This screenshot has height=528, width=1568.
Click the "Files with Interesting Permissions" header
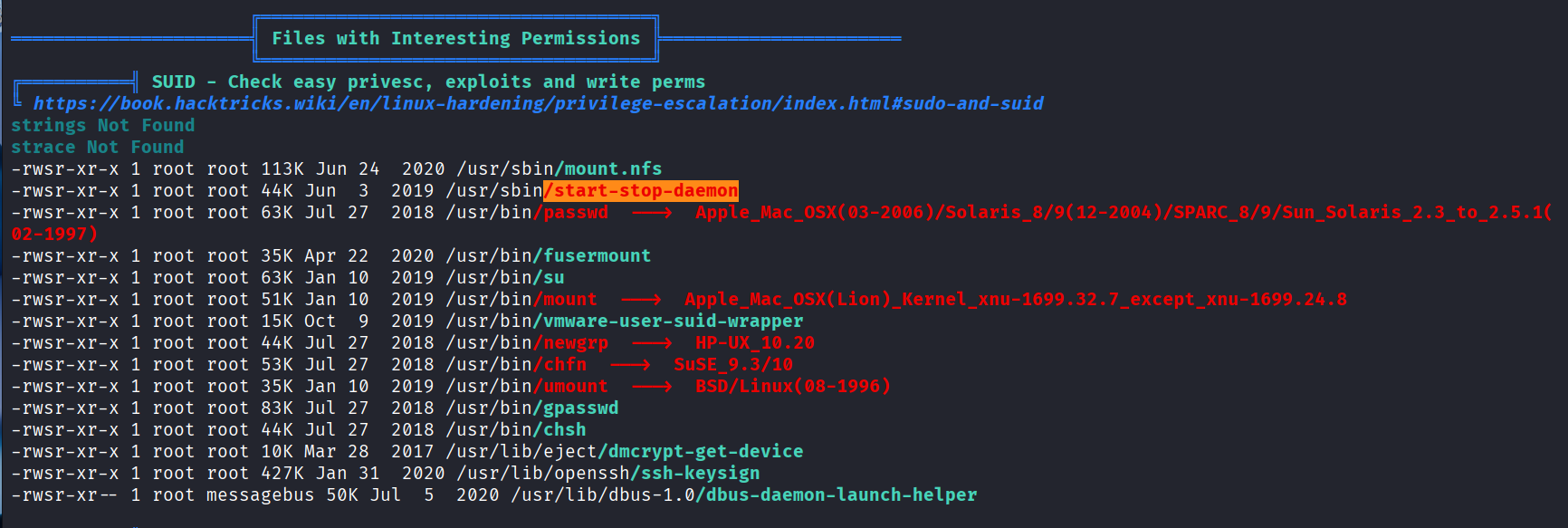tap(455, 38)
